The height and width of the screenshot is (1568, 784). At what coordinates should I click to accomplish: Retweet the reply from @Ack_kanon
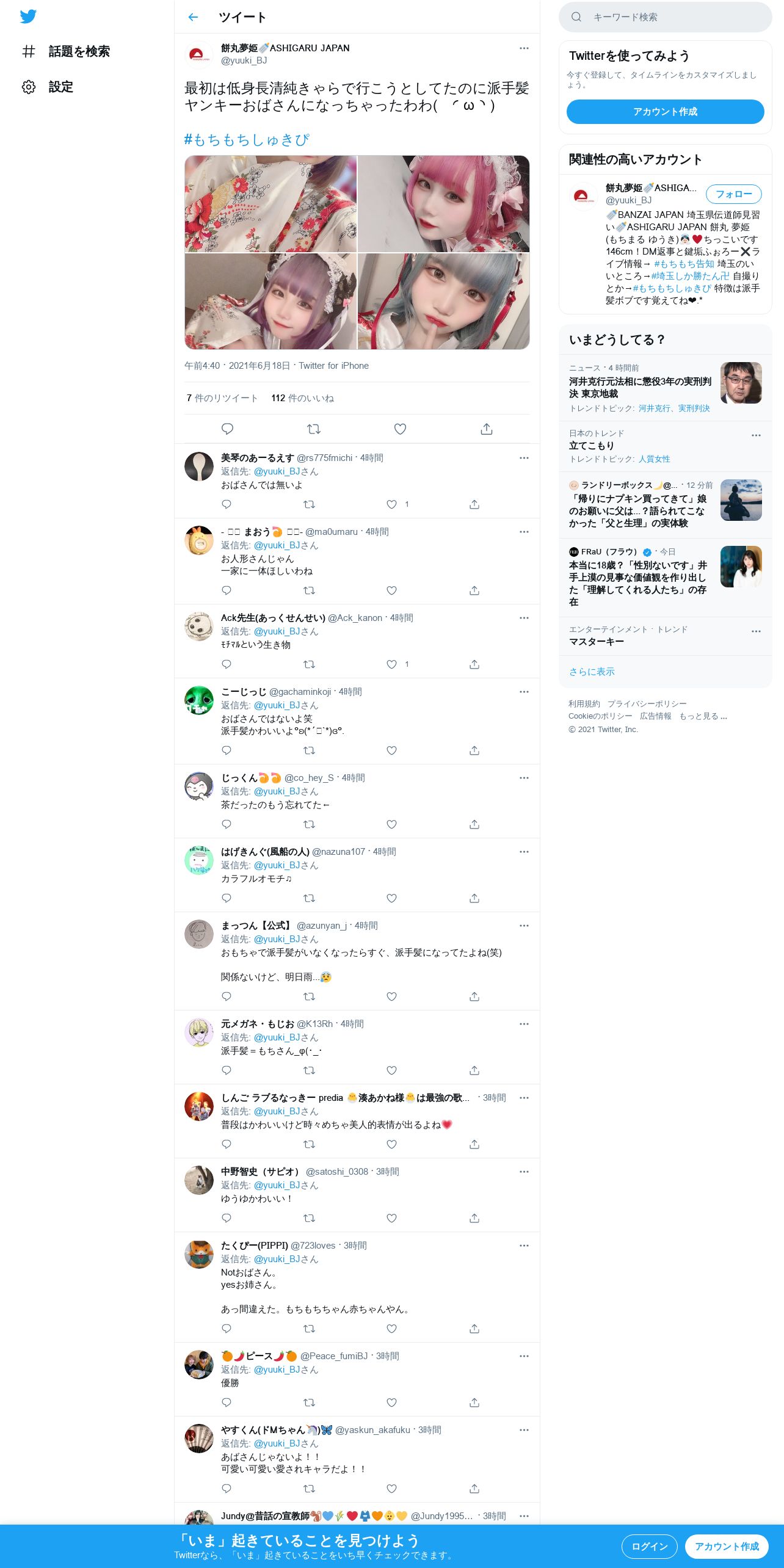coord(310,664)
